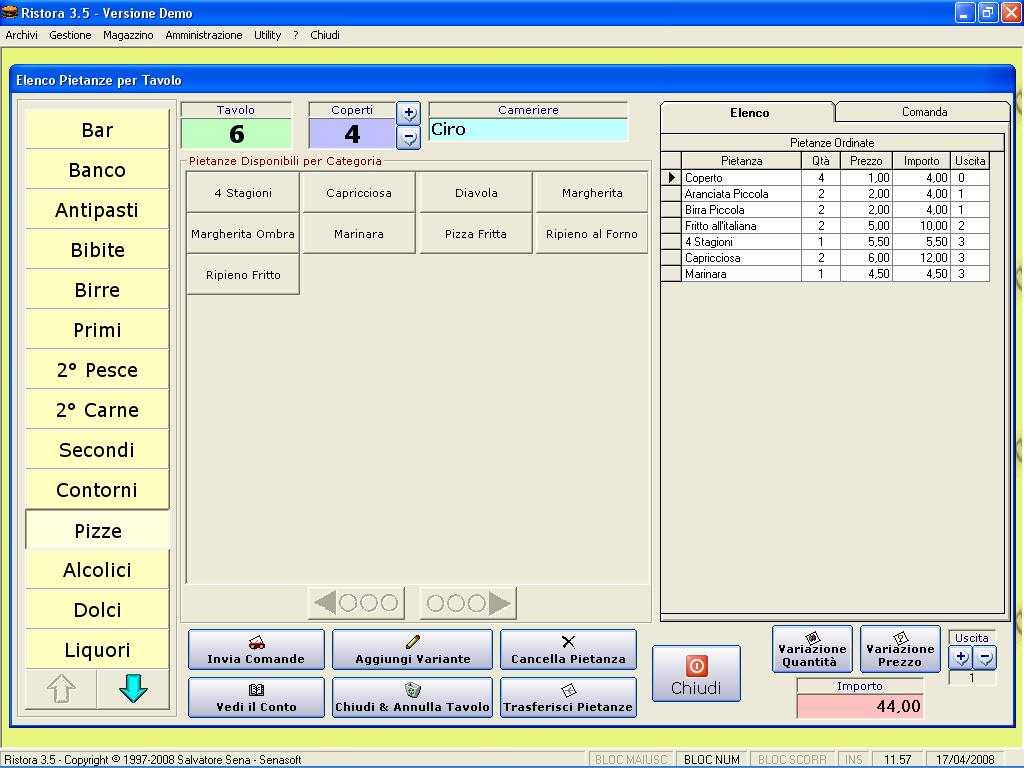Viewport: 1024px width, 768px height.
Task: Open the Archivi menu
Action: tap(22, 35)
